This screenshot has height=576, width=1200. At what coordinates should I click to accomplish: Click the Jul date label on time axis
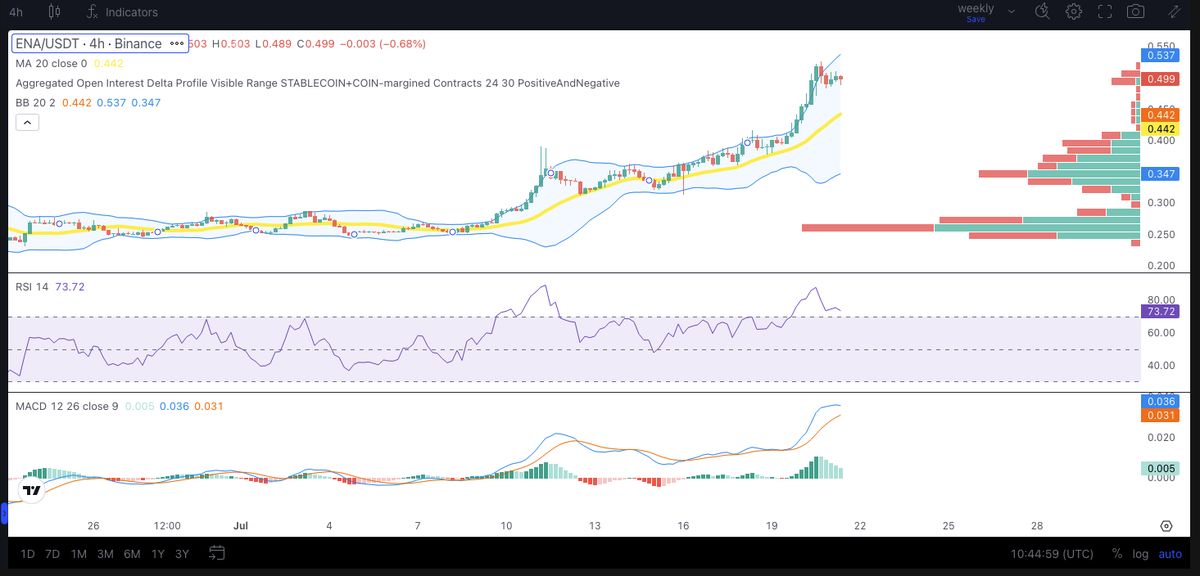pyautogui.click(x=240, y=525)
